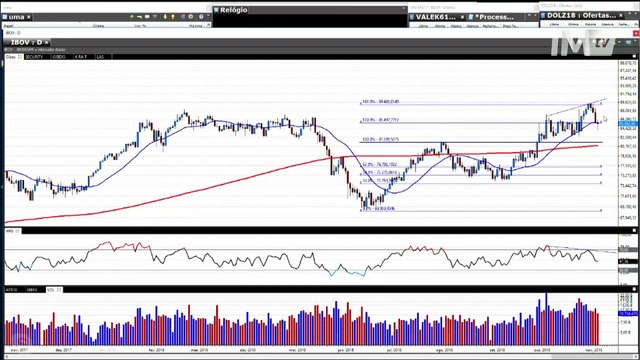Click the yellow up arrow icon in uma toolbar
The image size is (640, 360).
click(x=173, y=17)
